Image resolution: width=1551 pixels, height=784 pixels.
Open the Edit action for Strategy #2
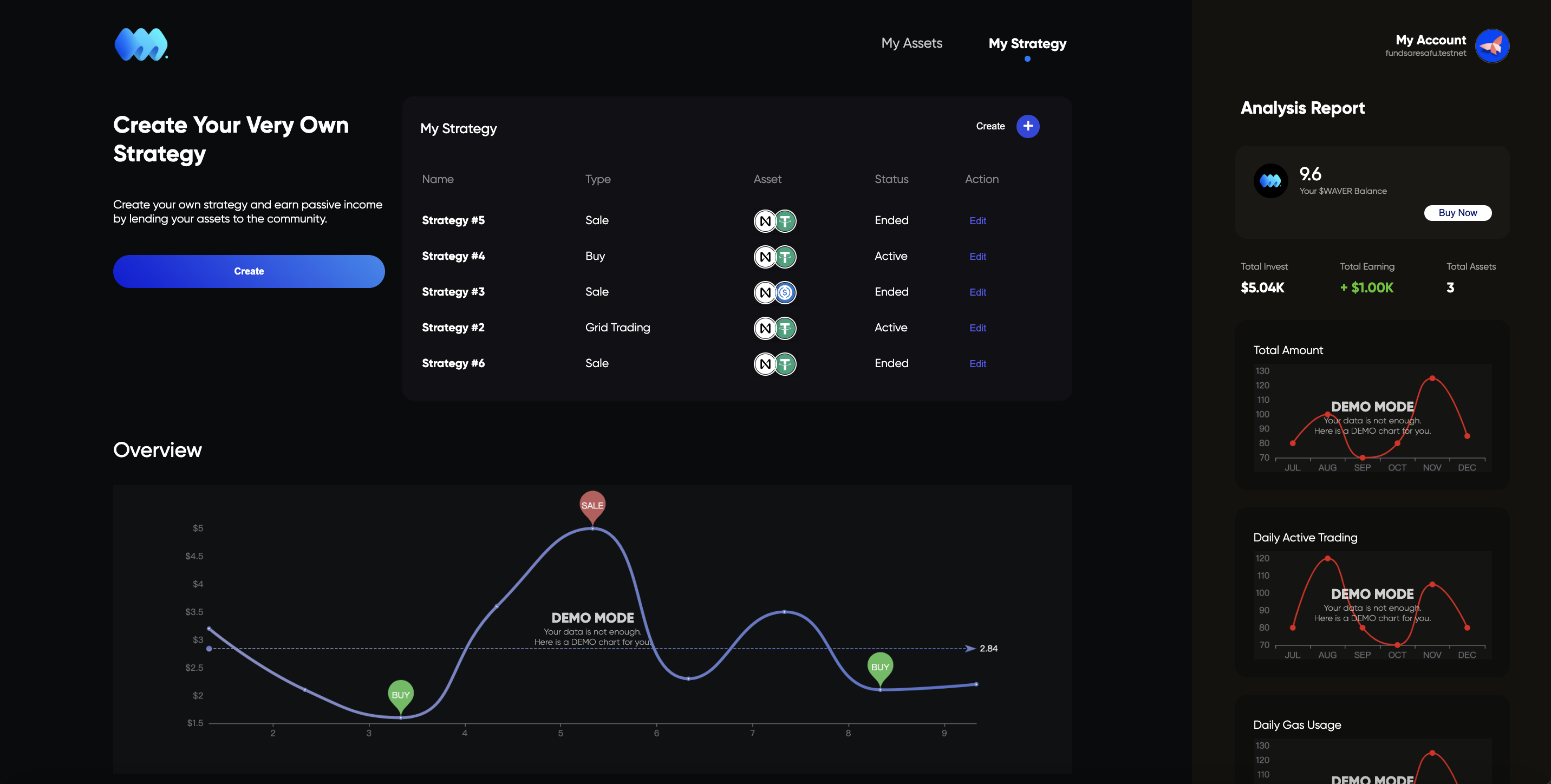point(978,328)
